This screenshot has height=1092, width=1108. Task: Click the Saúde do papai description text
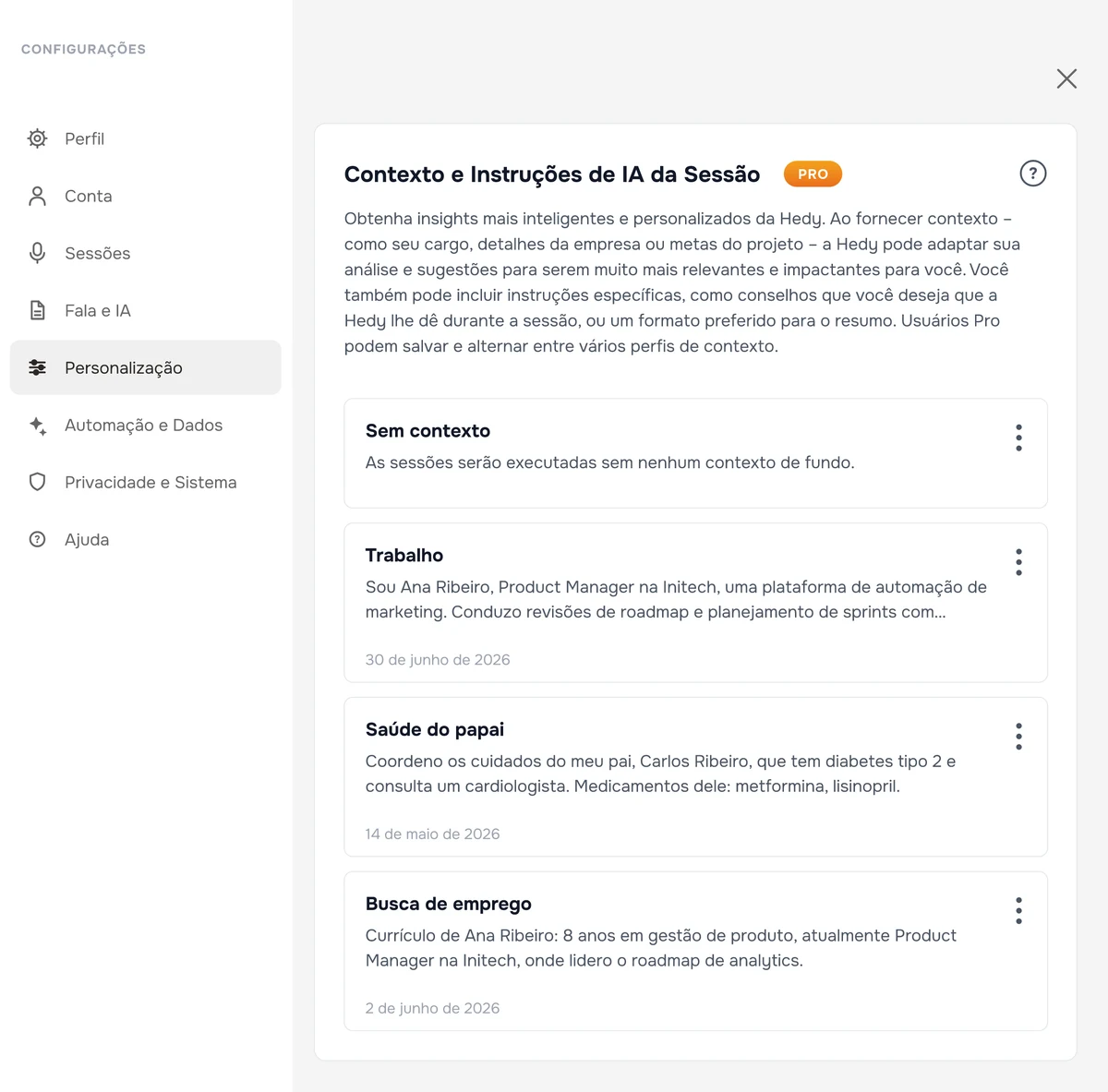pyautogui.click(x=660, y=774)
